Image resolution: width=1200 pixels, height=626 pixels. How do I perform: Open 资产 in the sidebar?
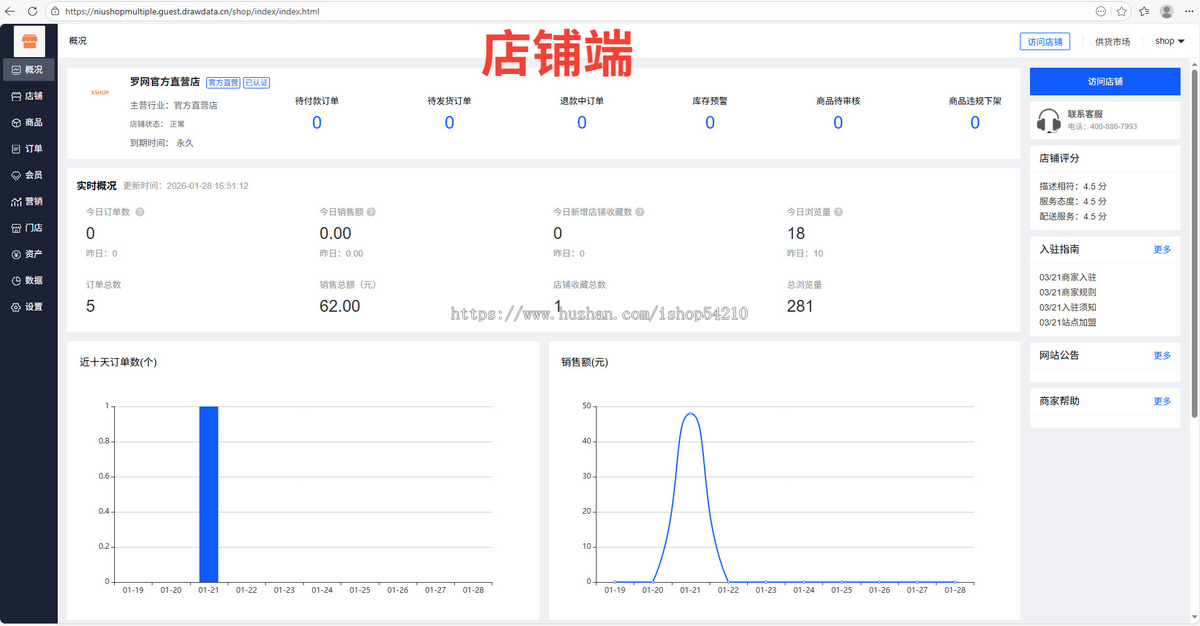(28, 254)
